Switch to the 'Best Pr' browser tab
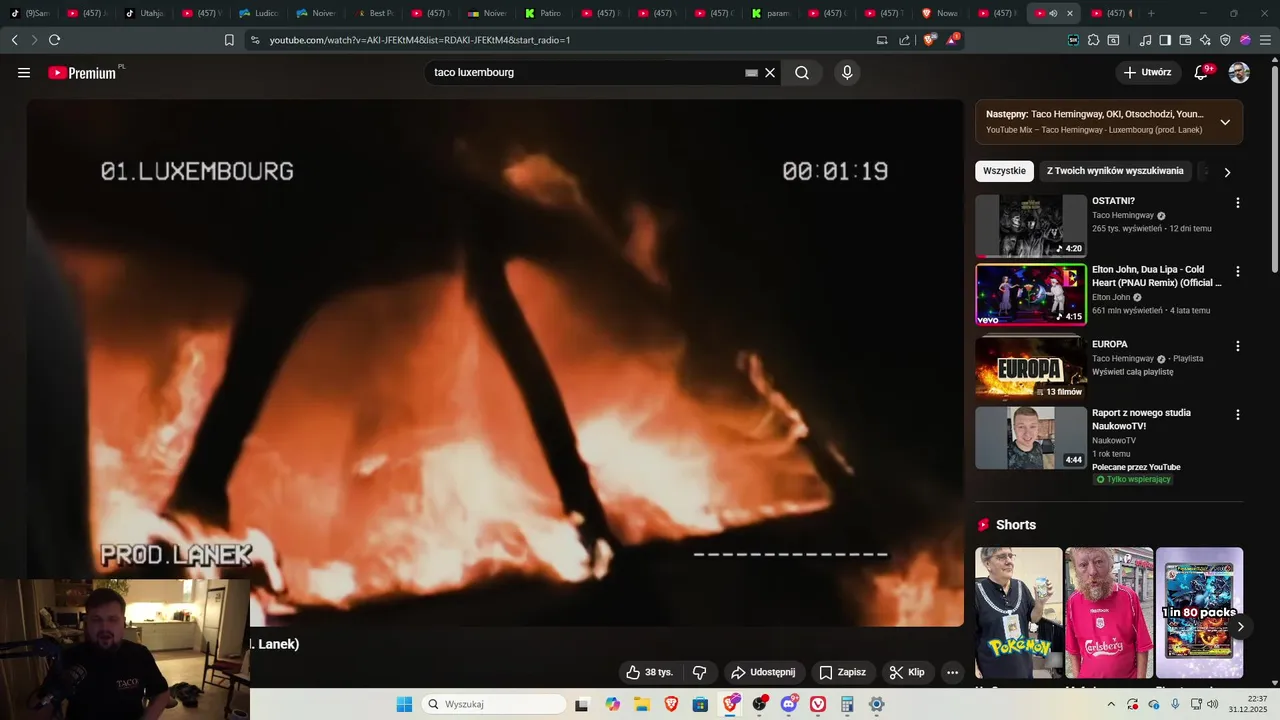 (374, 13)
